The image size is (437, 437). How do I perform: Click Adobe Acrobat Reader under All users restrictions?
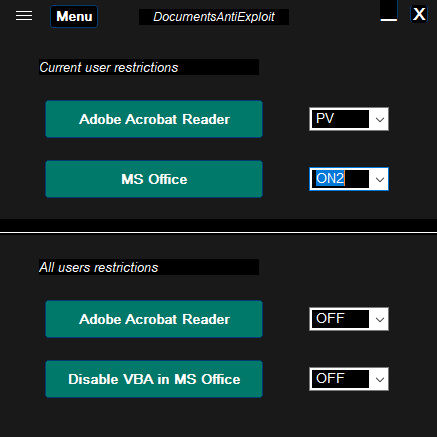154,319
